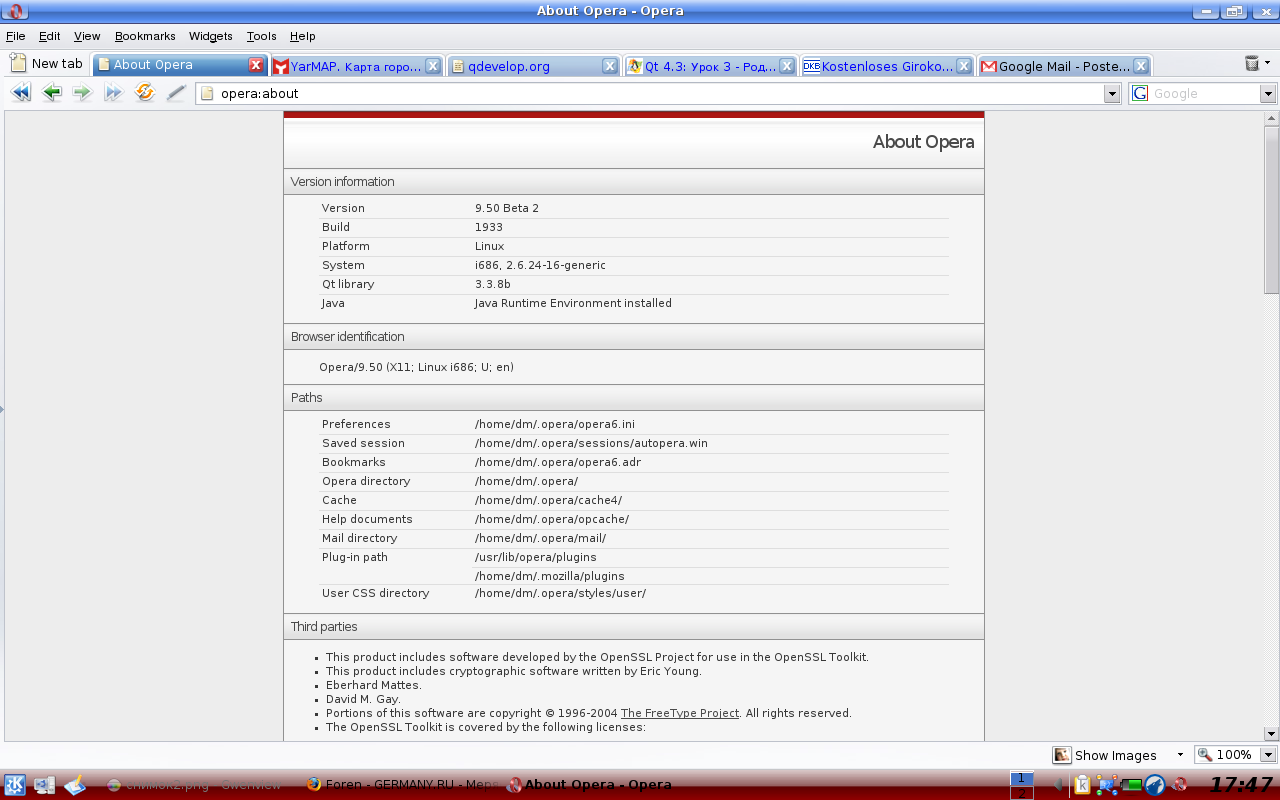The image size is (1280, 800).
Task: Click the Show Images icon in status bar
Action: click(x=1062, y=755)
